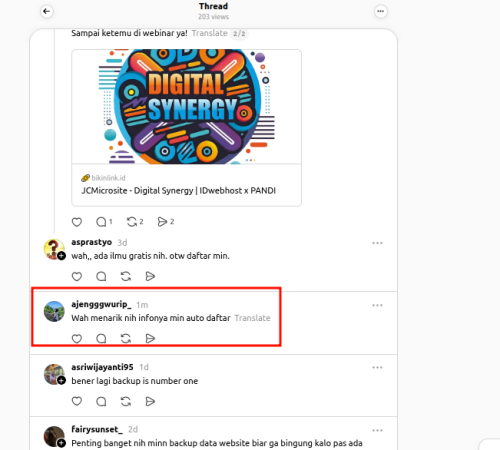Translate ajengggwurip_'s comment
The height and width of the screenshot is (450, 500).
coord(252,318)
